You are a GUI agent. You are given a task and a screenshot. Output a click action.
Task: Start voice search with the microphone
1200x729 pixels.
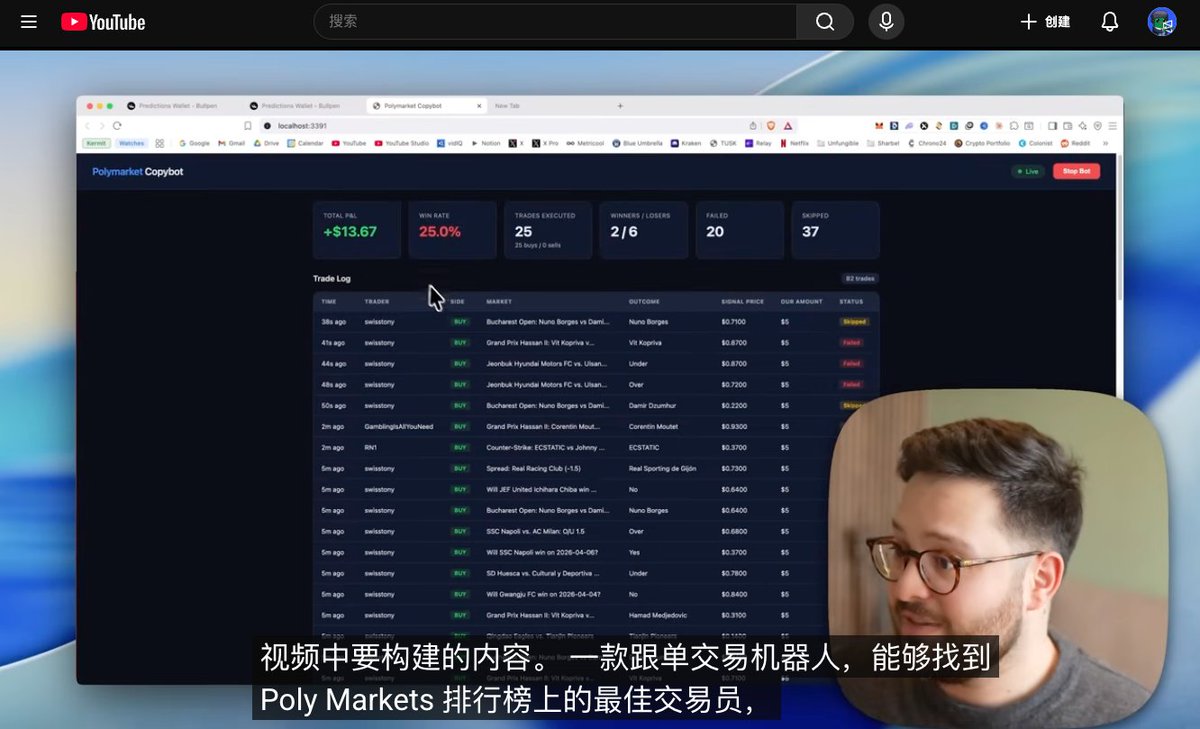886,21
